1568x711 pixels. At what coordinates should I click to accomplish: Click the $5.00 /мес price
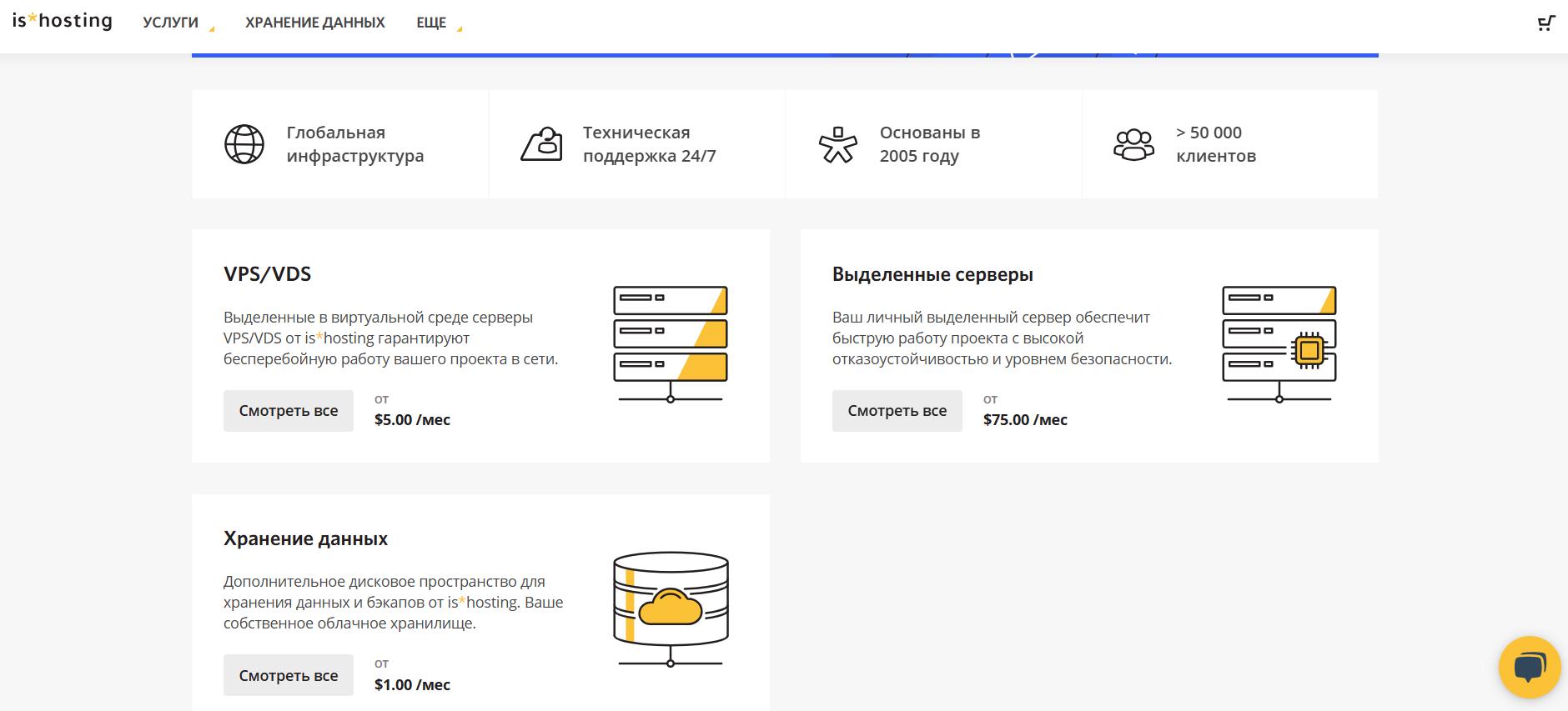click(412, 420)
